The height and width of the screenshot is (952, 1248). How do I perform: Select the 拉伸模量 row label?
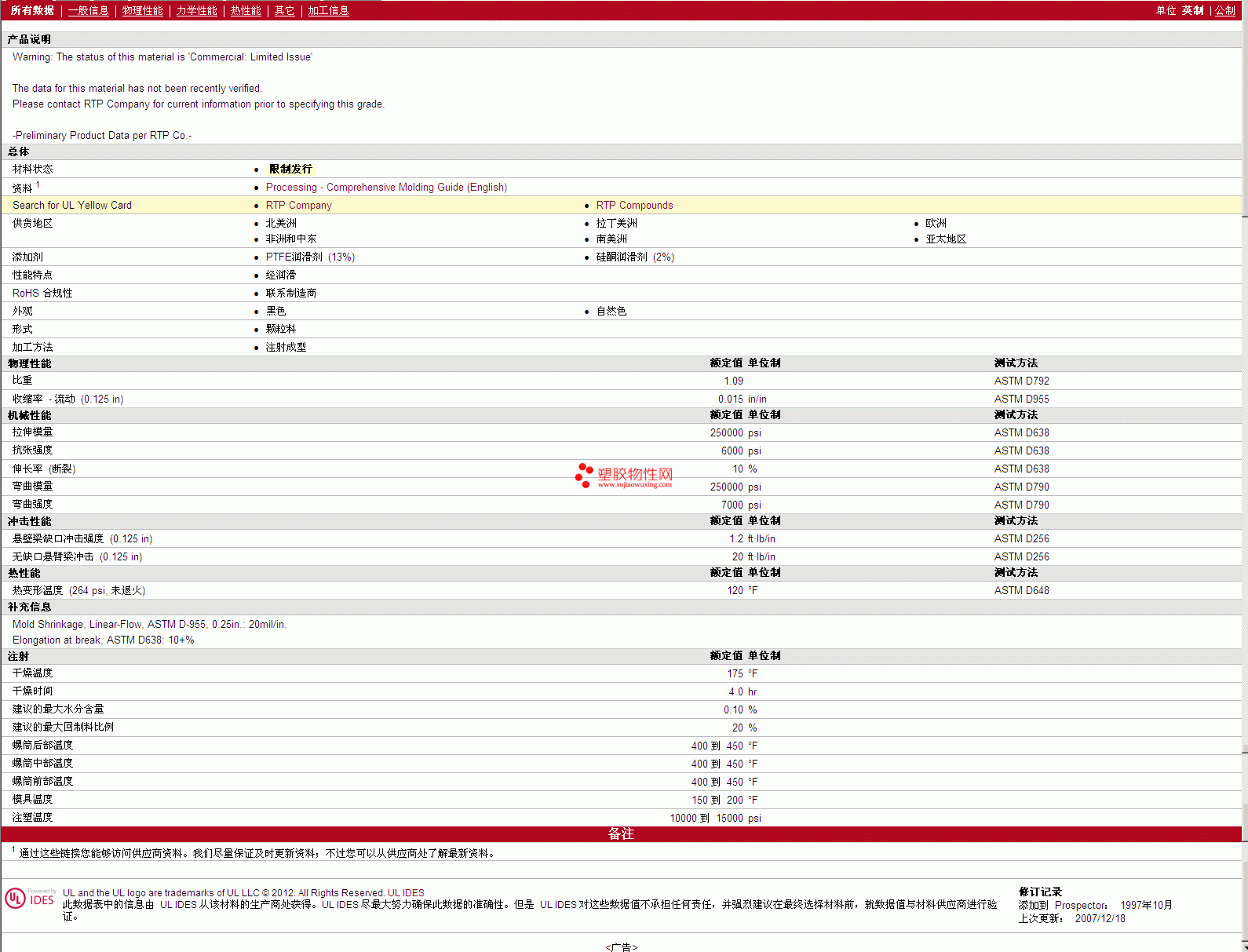(x=33, y=432)
